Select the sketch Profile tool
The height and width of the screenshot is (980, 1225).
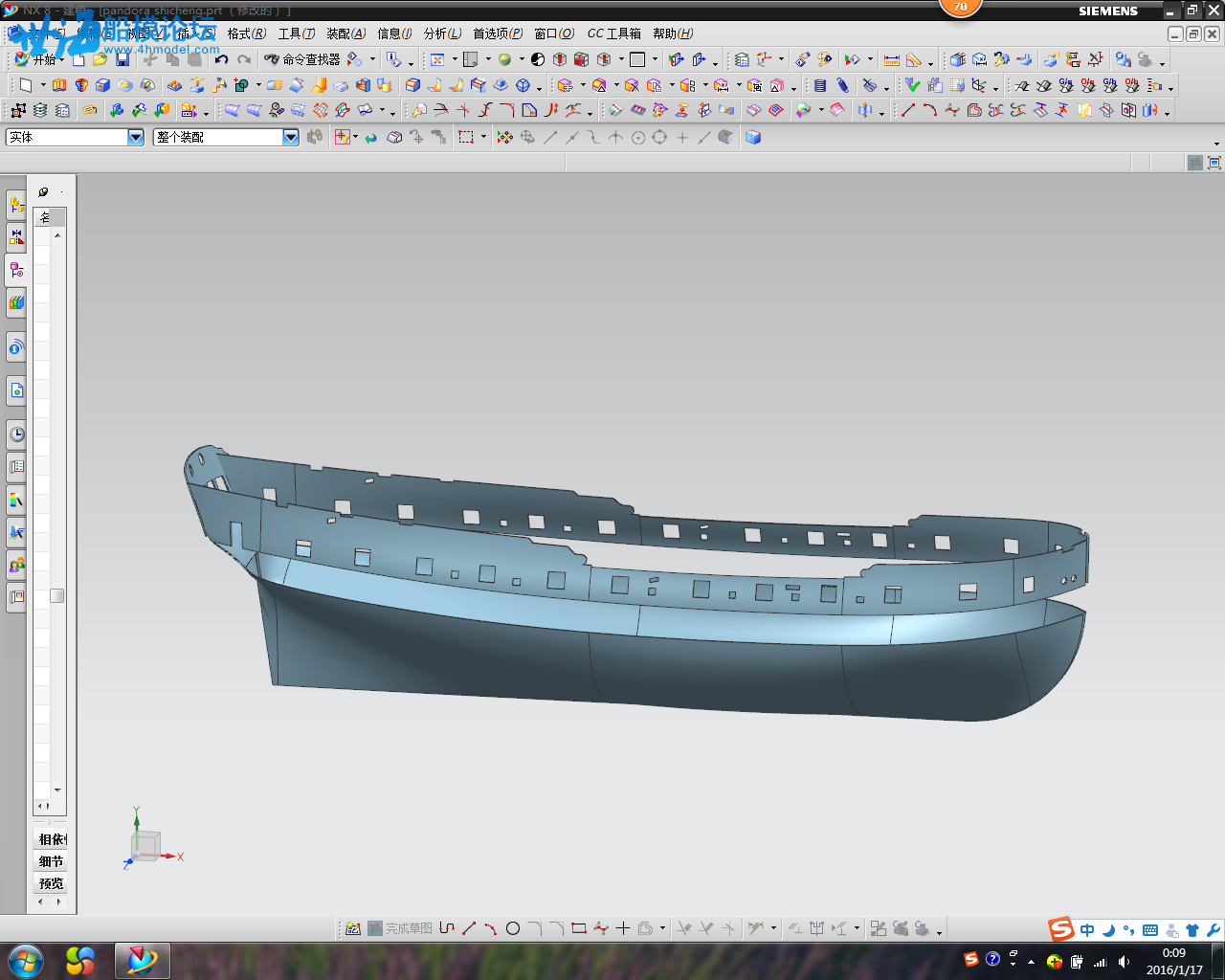tap(447, 928)
